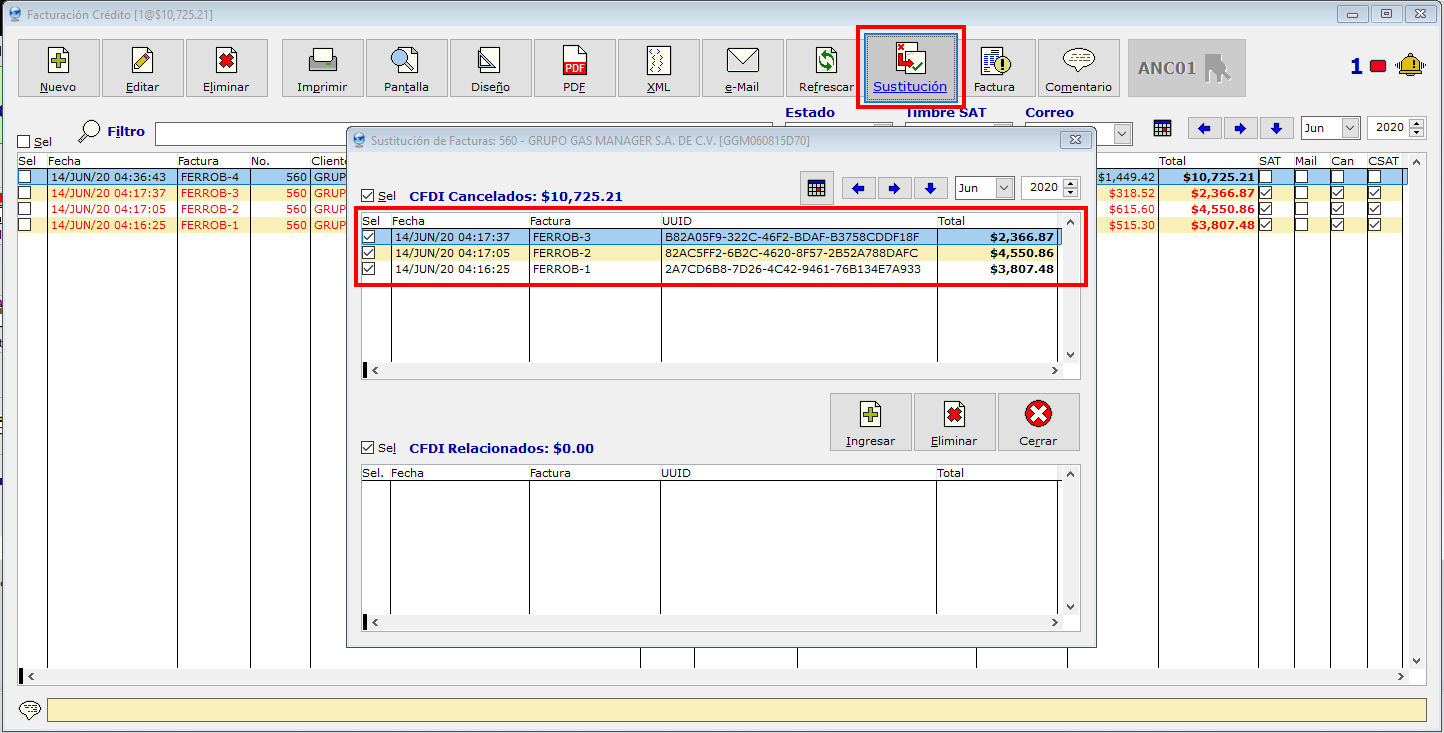
Task: Toggle the Sel checkbox beside CFDI Relacionados
Action: coord(368,448)
